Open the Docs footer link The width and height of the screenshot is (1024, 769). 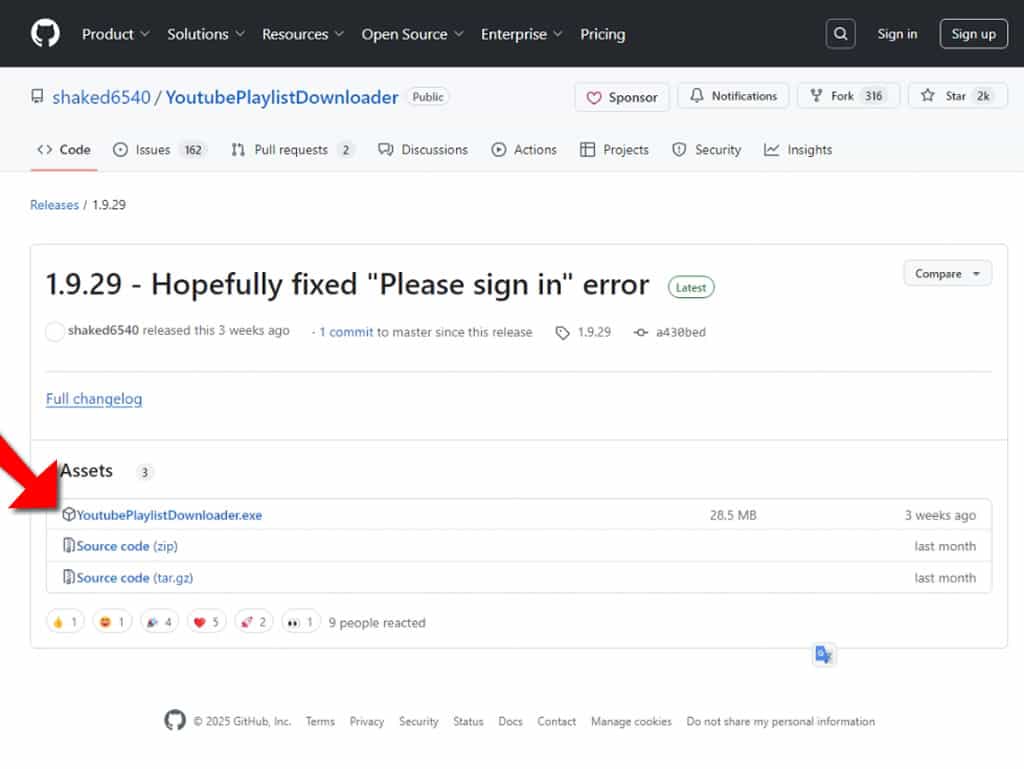point(510,721)
